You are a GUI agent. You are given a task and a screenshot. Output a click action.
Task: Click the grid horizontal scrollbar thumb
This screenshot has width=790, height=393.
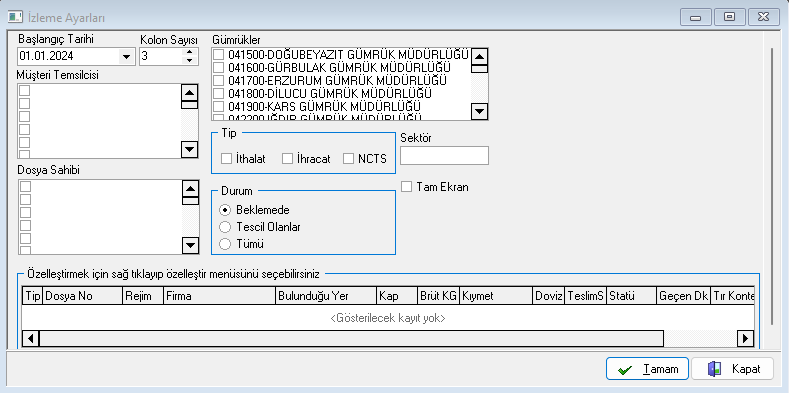[x=351, y=339]
